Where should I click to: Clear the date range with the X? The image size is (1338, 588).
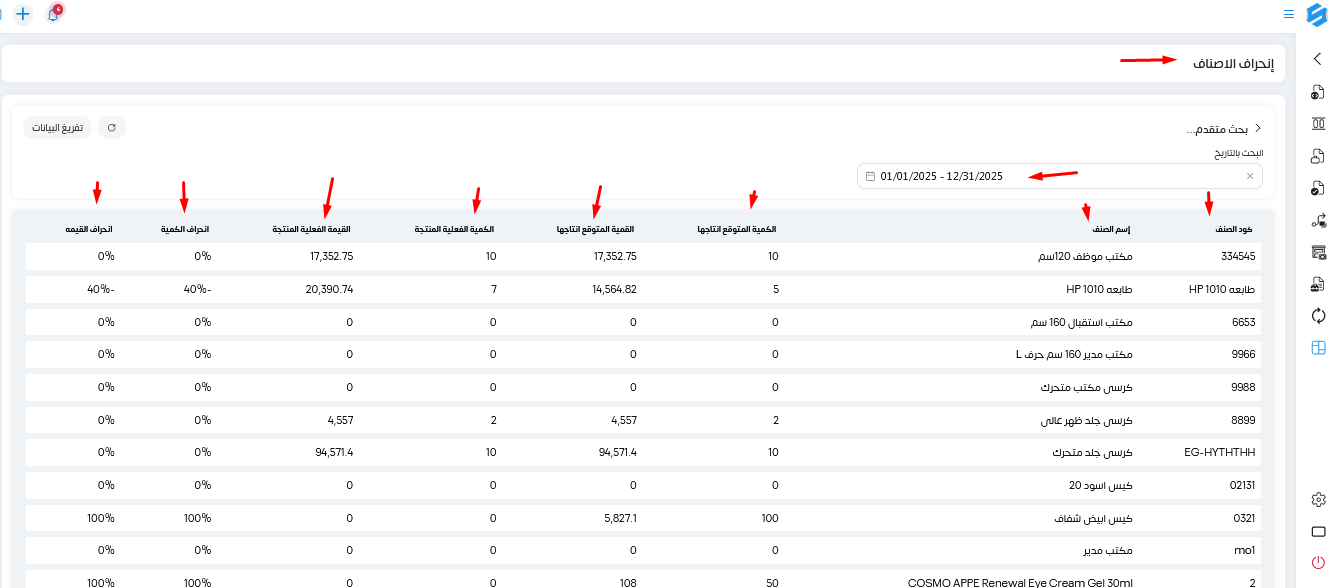pyautogui.click(x=1250, y=176)
